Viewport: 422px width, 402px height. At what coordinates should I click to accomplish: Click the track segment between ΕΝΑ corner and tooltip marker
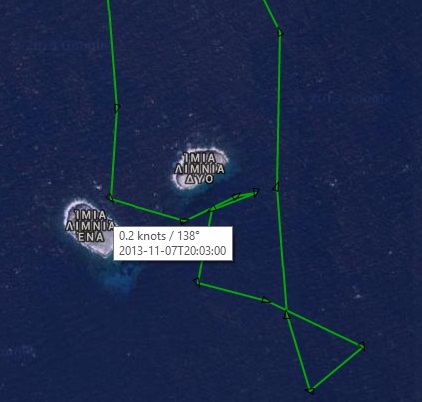click(x=147, y=209)
